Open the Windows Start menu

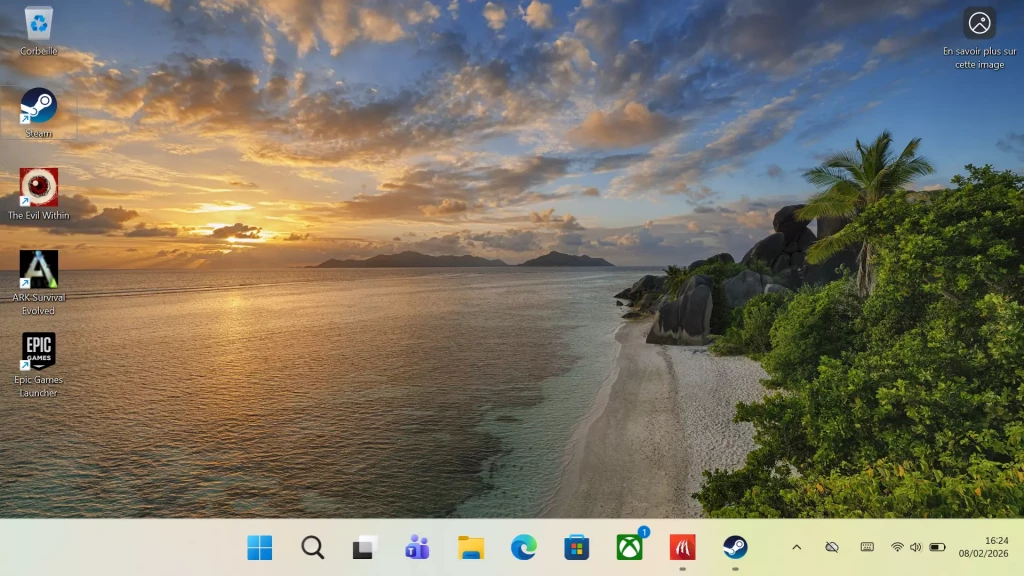click(260, 547)
